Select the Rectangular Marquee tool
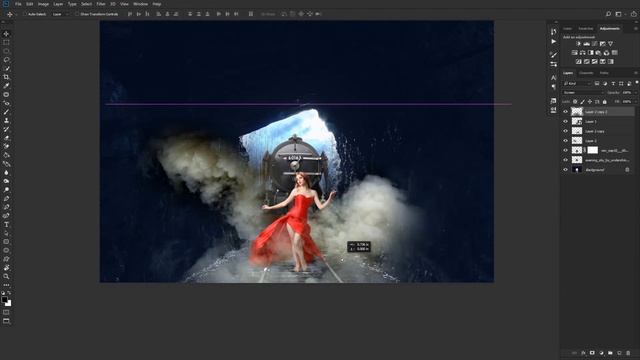 click(6, 42)
